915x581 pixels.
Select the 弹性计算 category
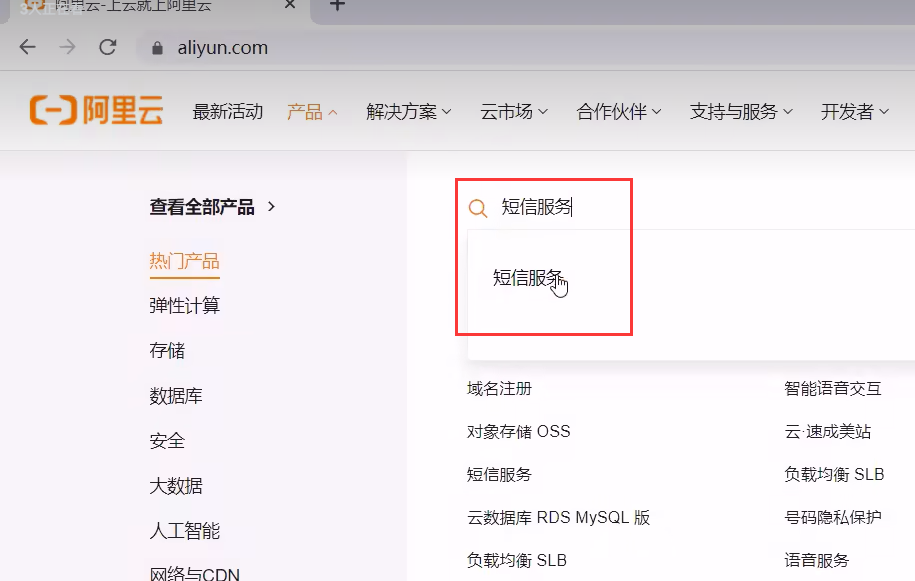pos(184,306)
